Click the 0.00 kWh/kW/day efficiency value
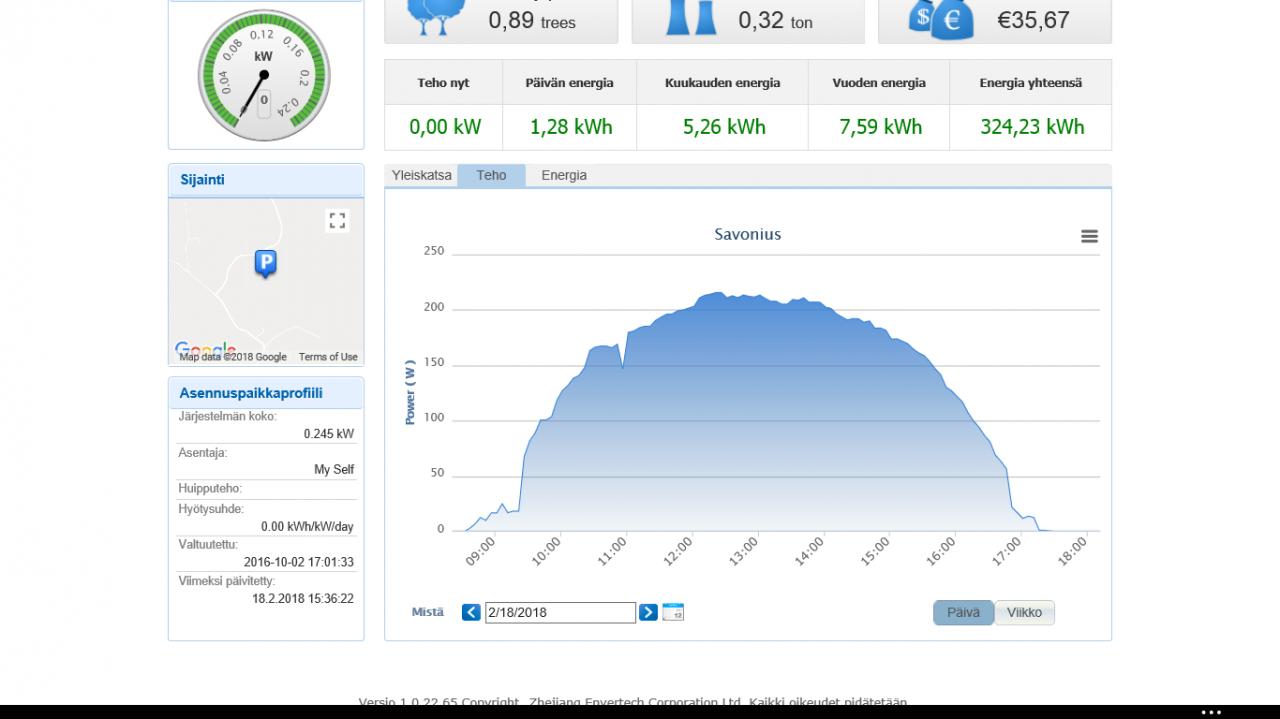Viewport: 1280px width, 719px height. [307, 527]
